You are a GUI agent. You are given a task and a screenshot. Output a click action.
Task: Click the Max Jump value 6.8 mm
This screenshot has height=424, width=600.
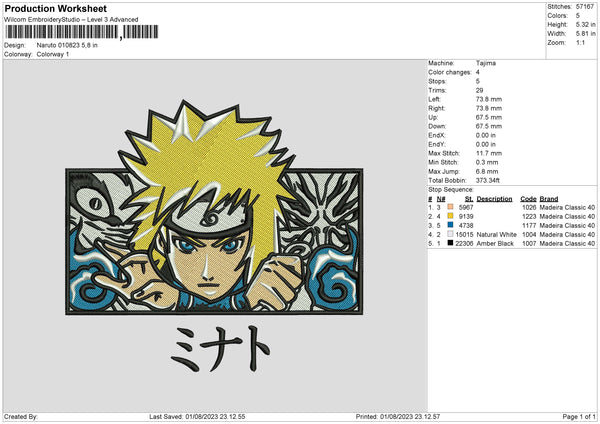pos(487,171)
